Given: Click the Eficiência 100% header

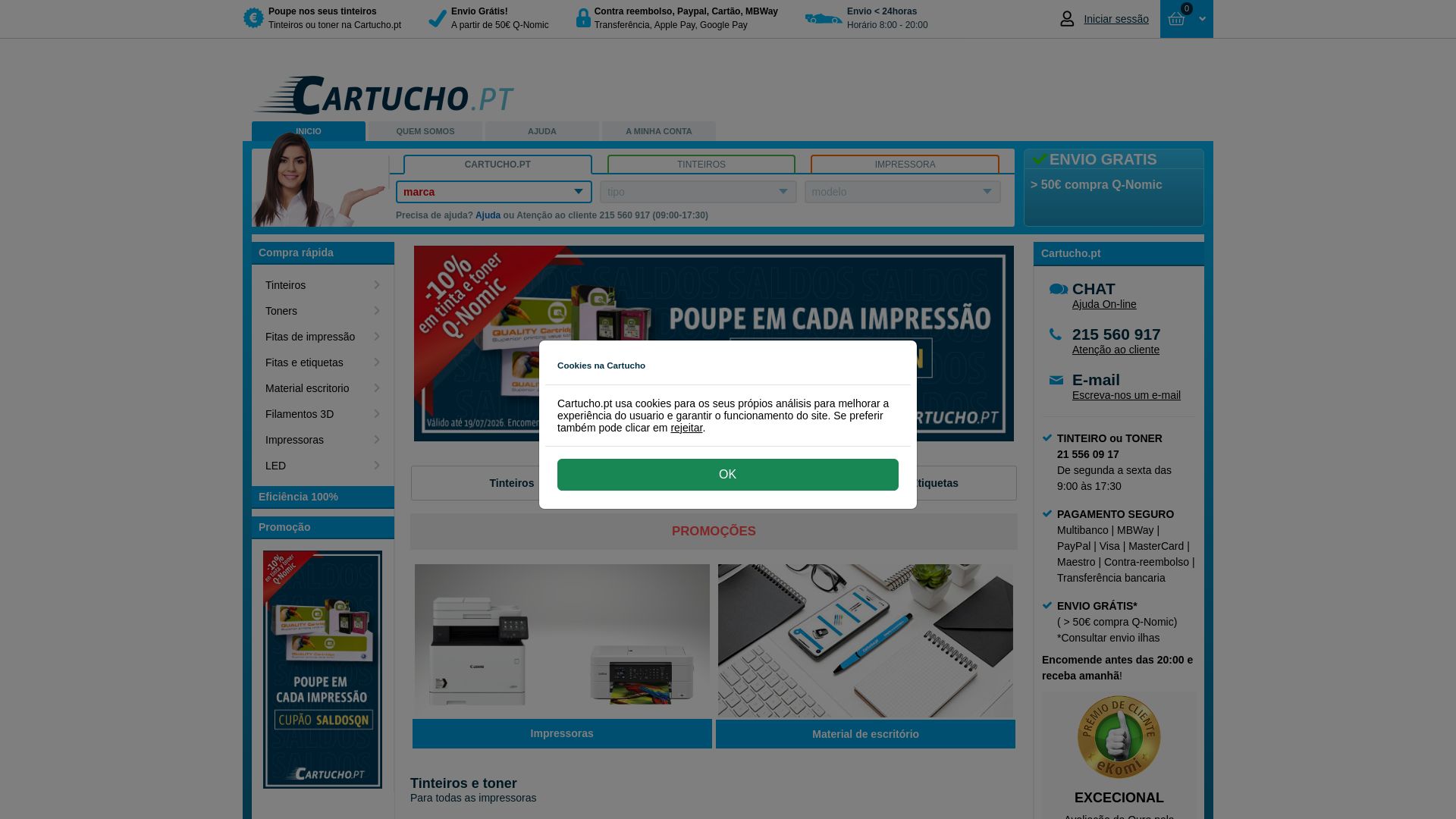Looking at the screenshot, I should [x=323, y=497].
